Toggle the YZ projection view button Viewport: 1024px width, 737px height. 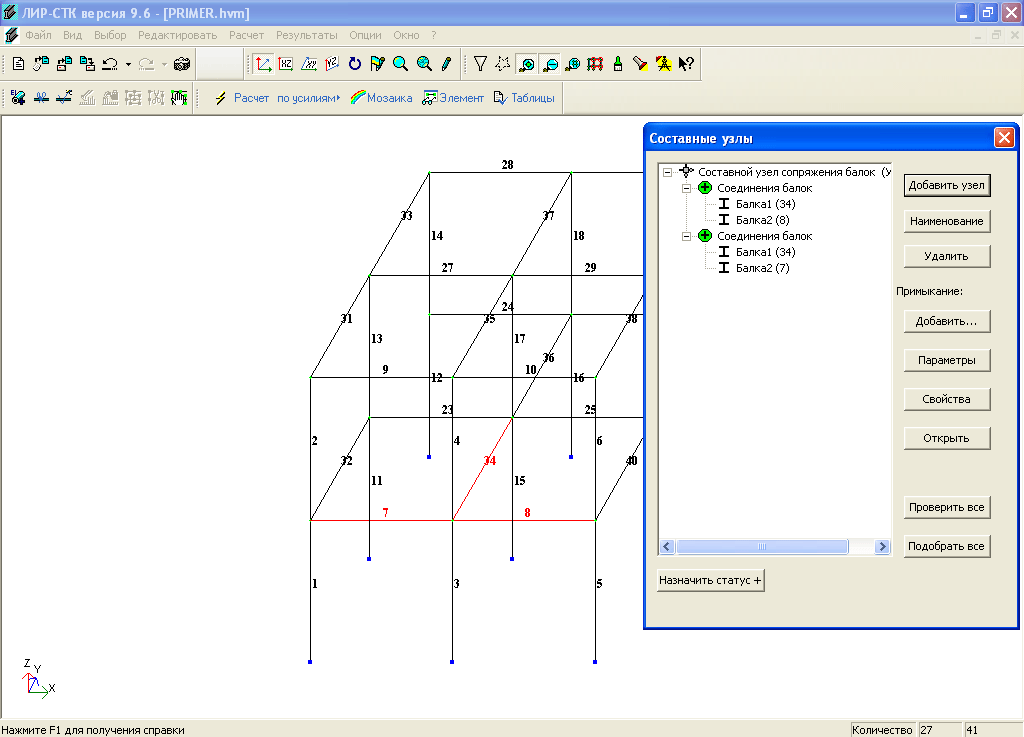click(x=332, y=64)
